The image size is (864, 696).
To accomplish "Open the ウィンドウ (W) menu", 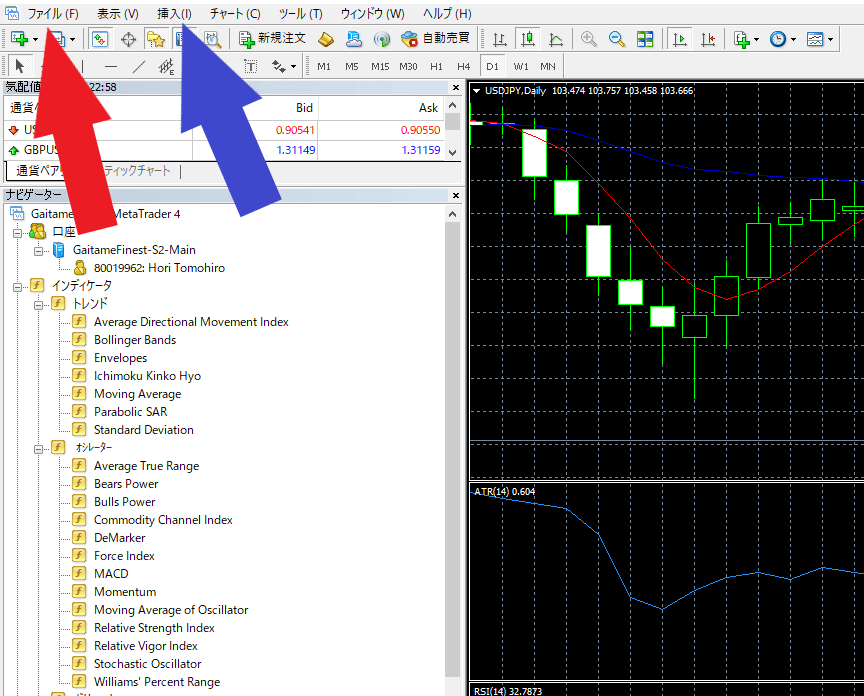I will tap(372, 14).
